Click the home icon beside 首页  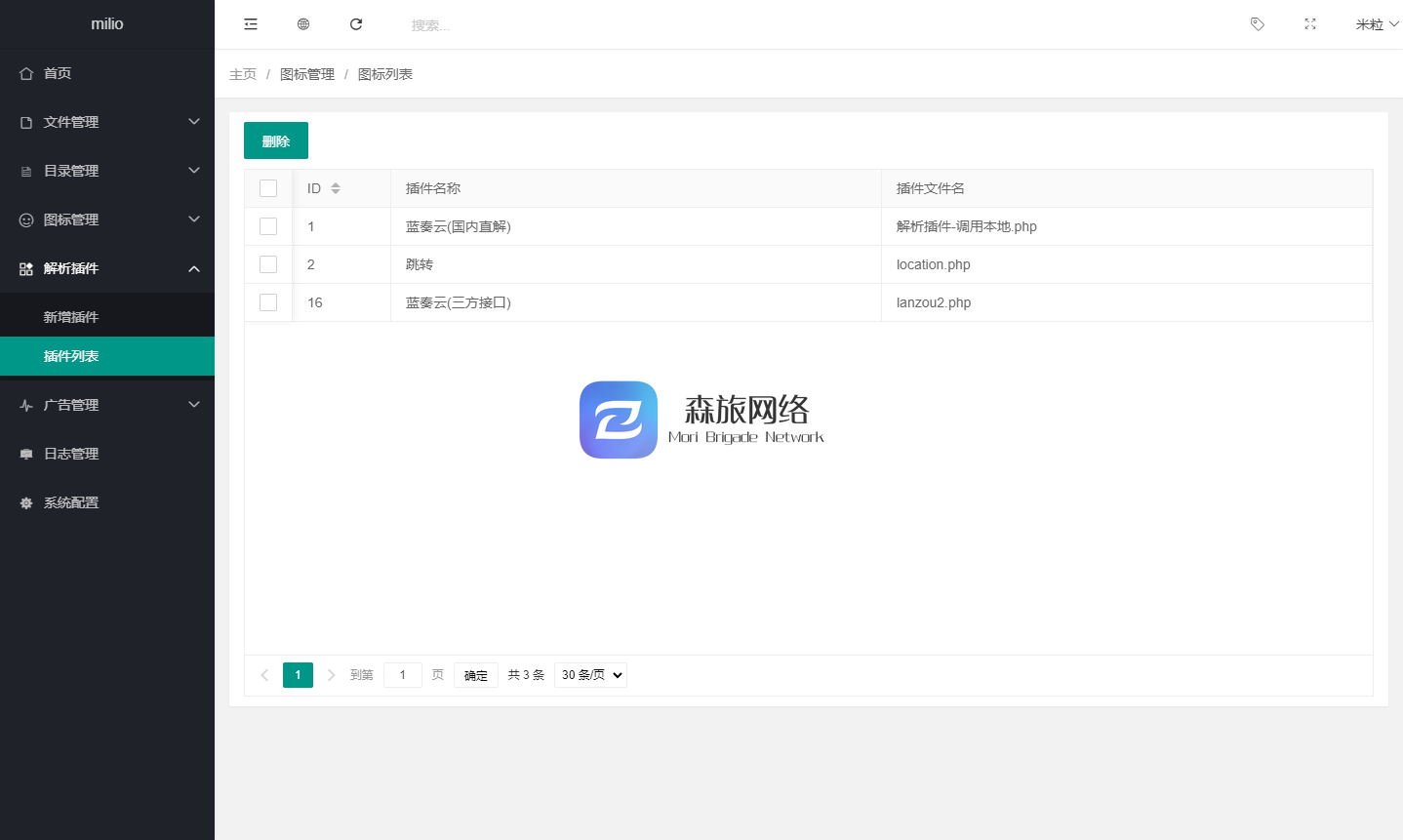26,73
